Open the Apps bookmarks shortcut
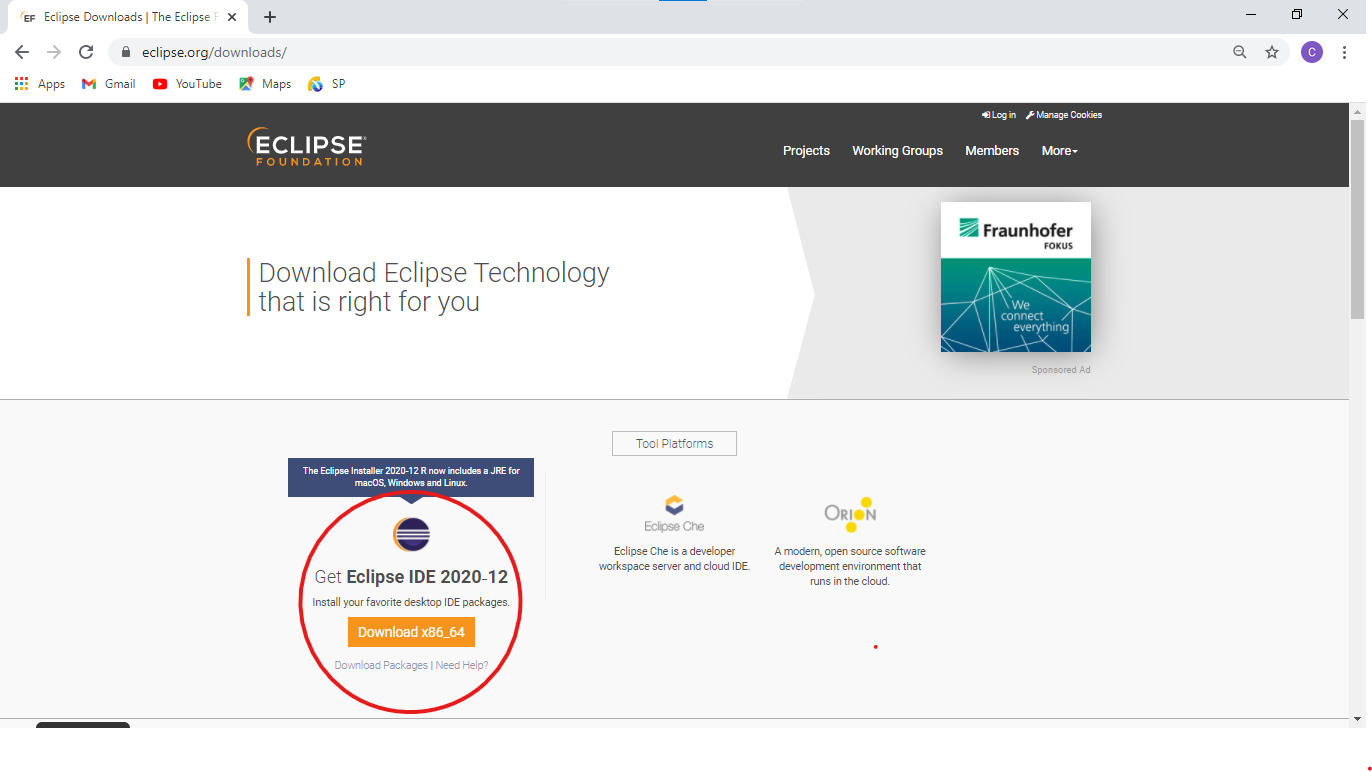 (x=40, y=84)
